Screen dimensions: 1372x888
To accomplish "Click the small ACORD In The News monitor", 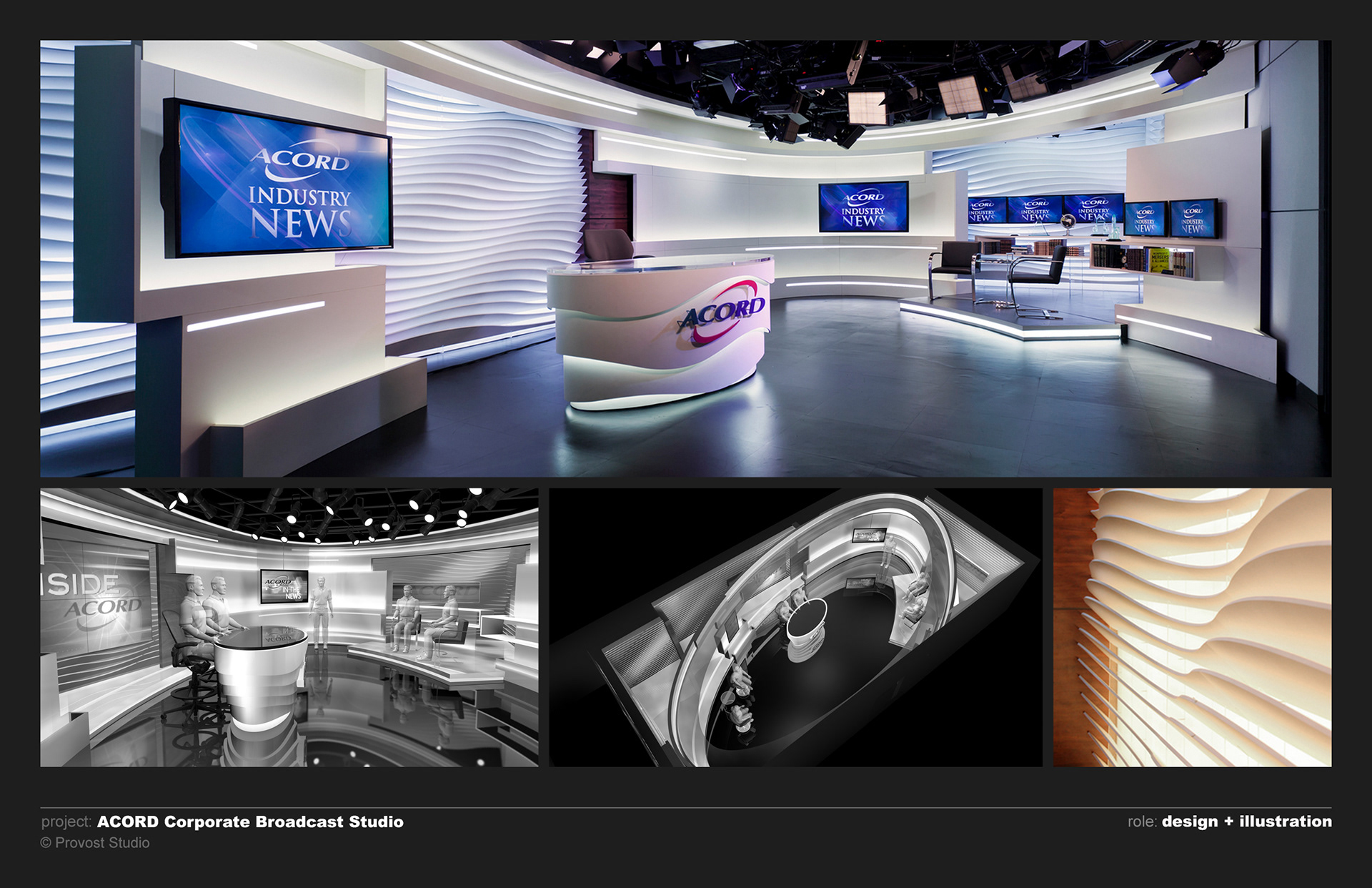I will click(x=284, y=586).
